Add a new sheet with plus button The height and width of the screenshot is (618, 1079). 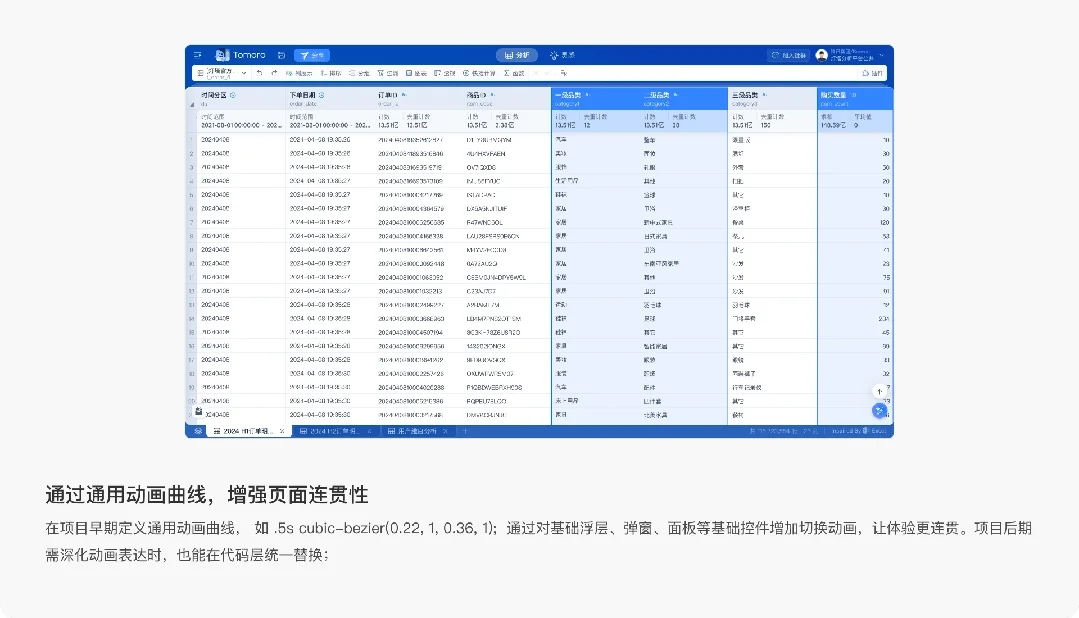pos(465,431)
